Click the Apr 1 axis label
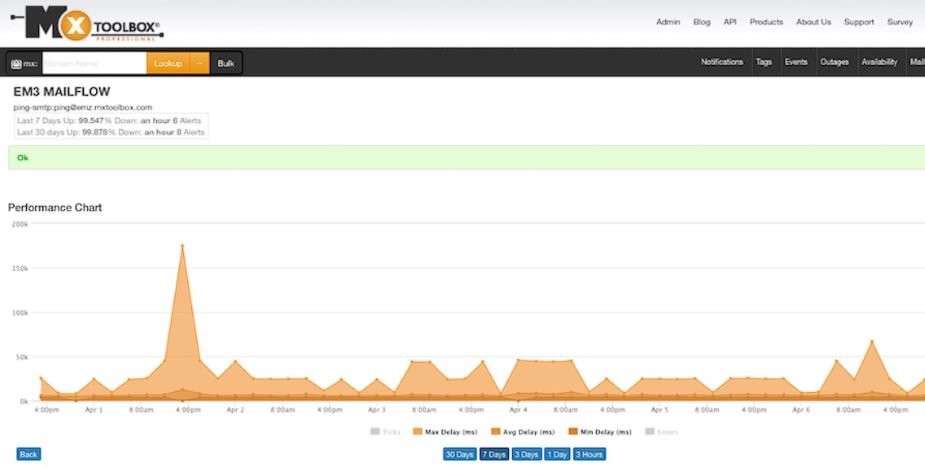The height and width of the screenshot is (468, 925). click(94, 410)
